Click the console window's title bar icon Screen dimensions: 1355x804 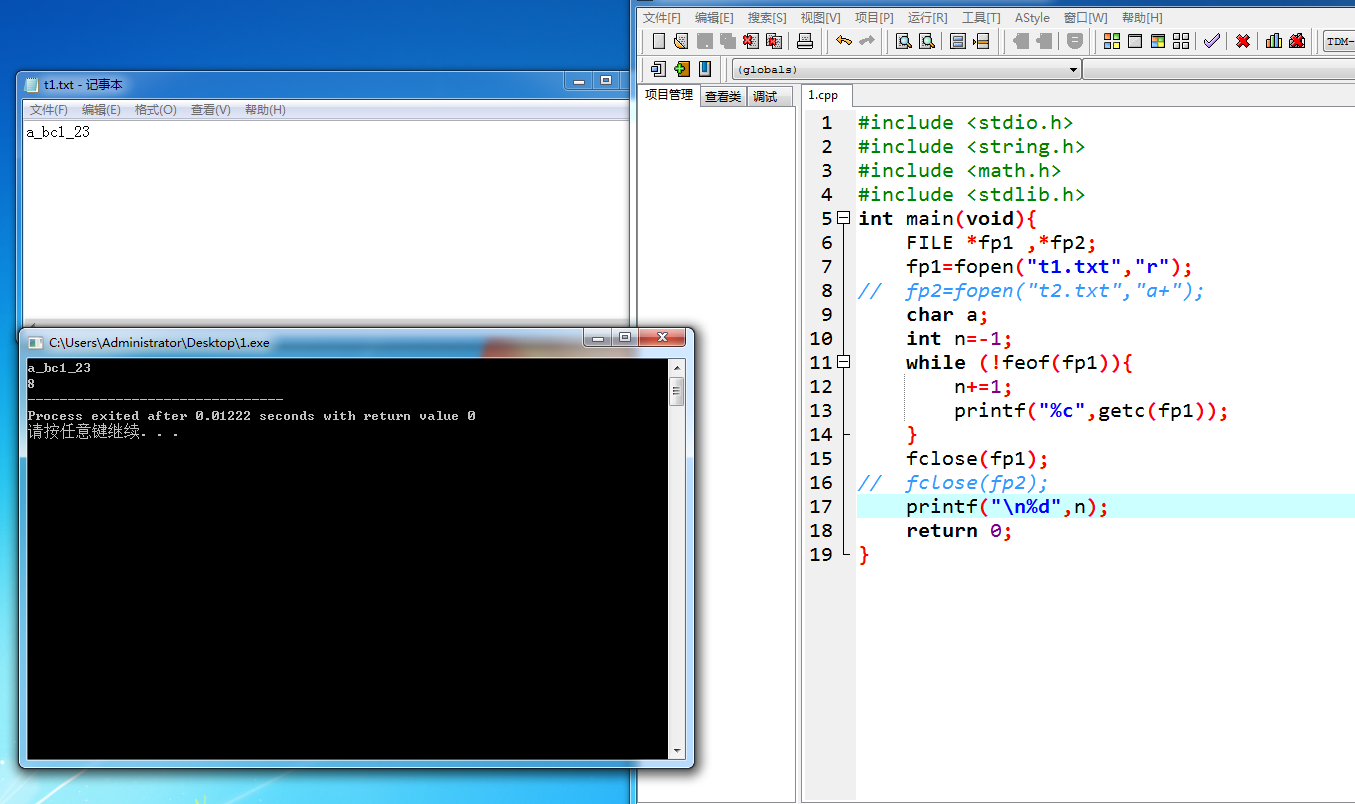coord(36,343)
